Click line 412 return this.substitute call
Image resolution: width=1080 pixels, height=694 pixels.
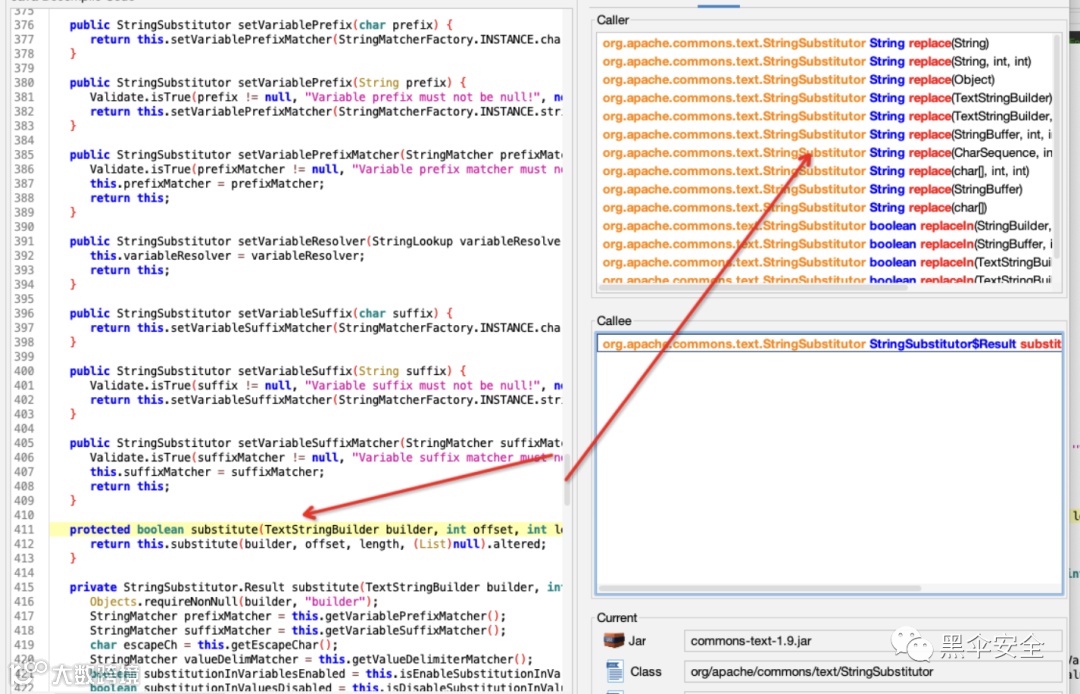(318, 544)
